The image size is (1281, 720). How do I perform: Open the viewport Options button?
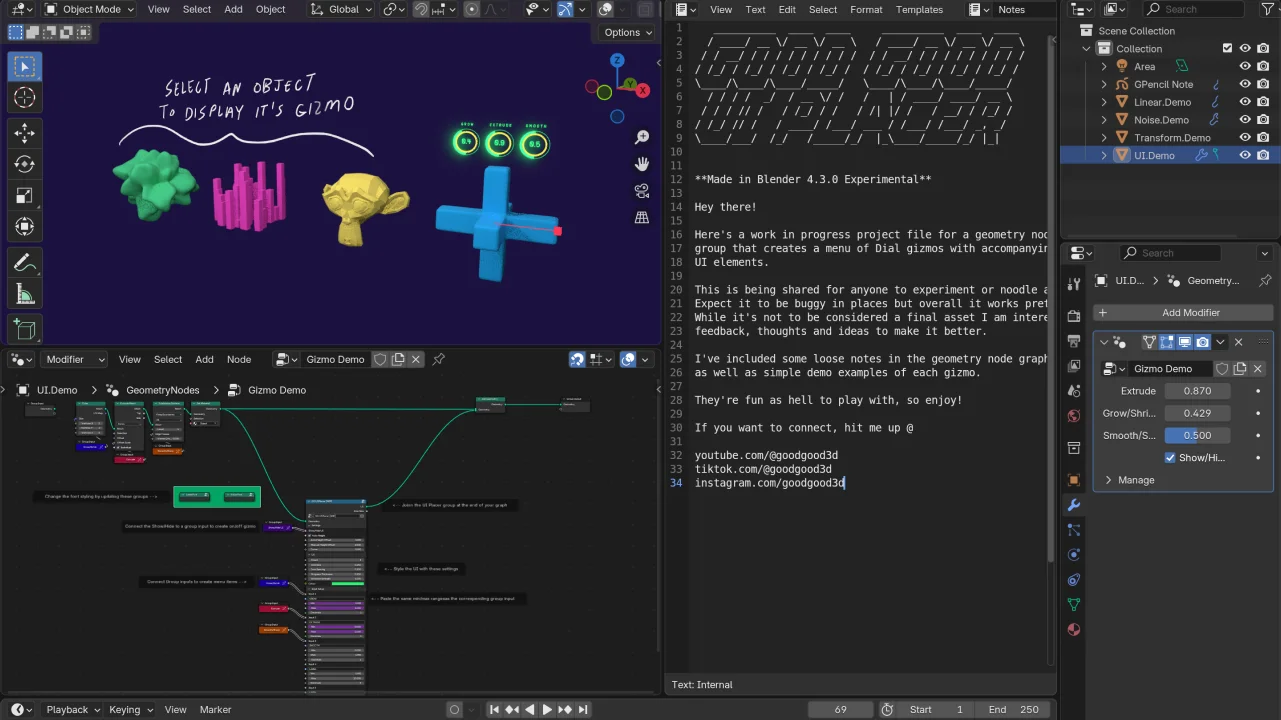click(x=627, y=32)
